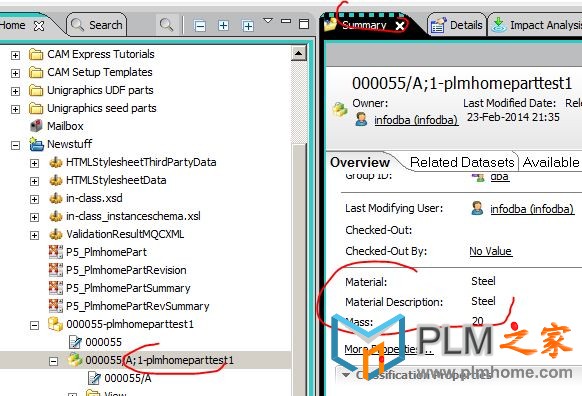The height and width of the screenshot is (396, 582).
Task: Click the P5_PlmhomePart stylesheet icon
Action: 56,252
